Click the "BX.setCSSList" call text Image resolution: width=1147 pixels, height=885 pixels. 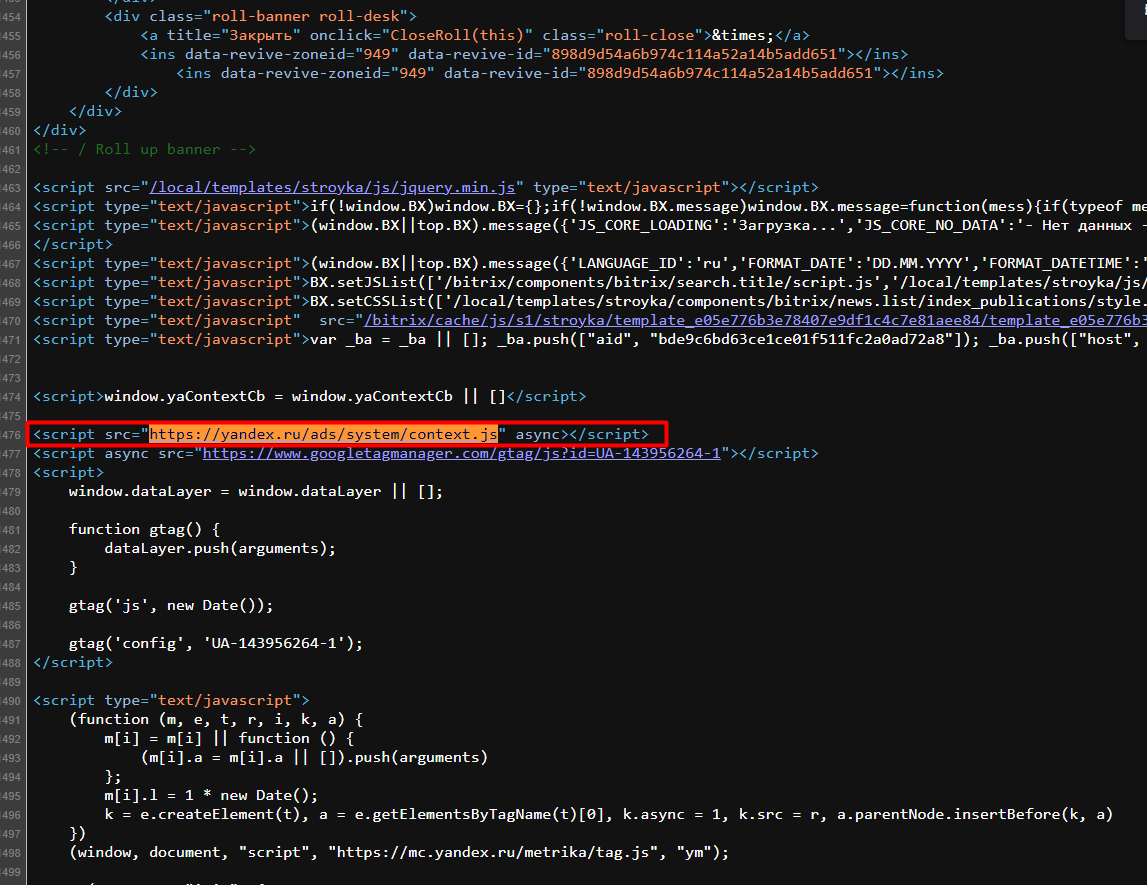[368, 301]
